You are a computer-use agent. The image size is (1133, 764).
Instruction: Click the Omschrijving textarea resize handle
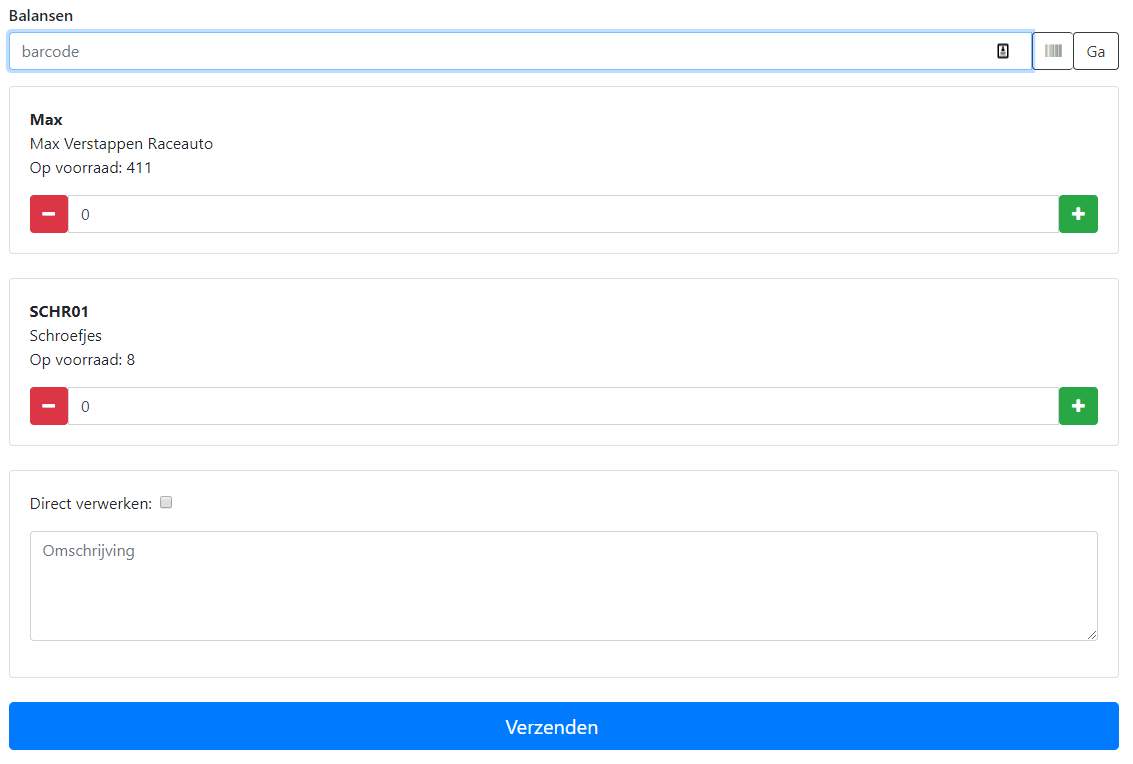click(1092, 634)
